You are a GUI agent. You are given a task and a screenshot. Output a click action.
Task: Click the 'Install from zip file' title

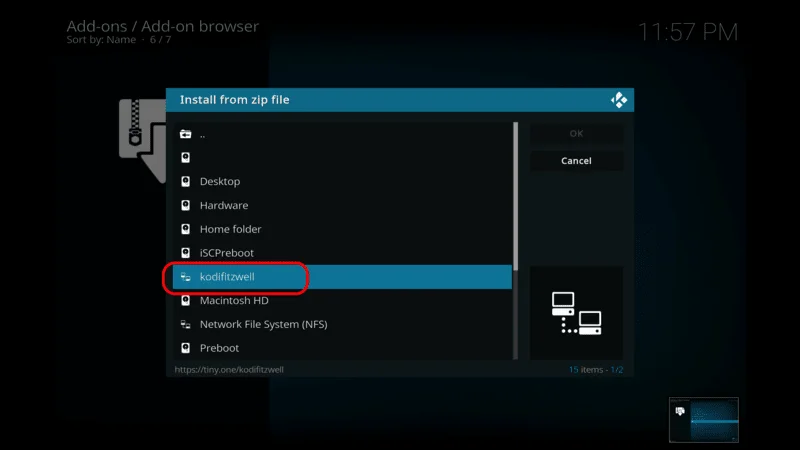[x=235, y=99]
